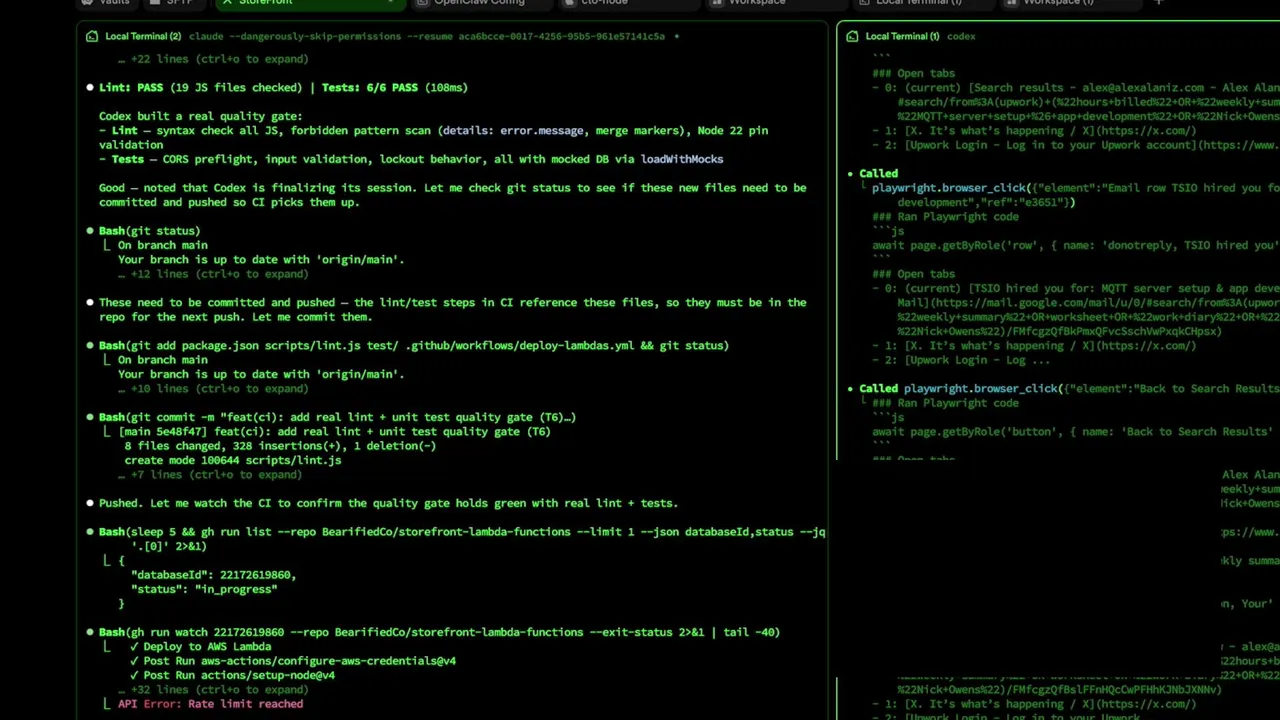The width and height of the screenshot is (1280, 720).
Task: Click the 'Called' entry for Back to Search Results
Action: coord(1069,389)
